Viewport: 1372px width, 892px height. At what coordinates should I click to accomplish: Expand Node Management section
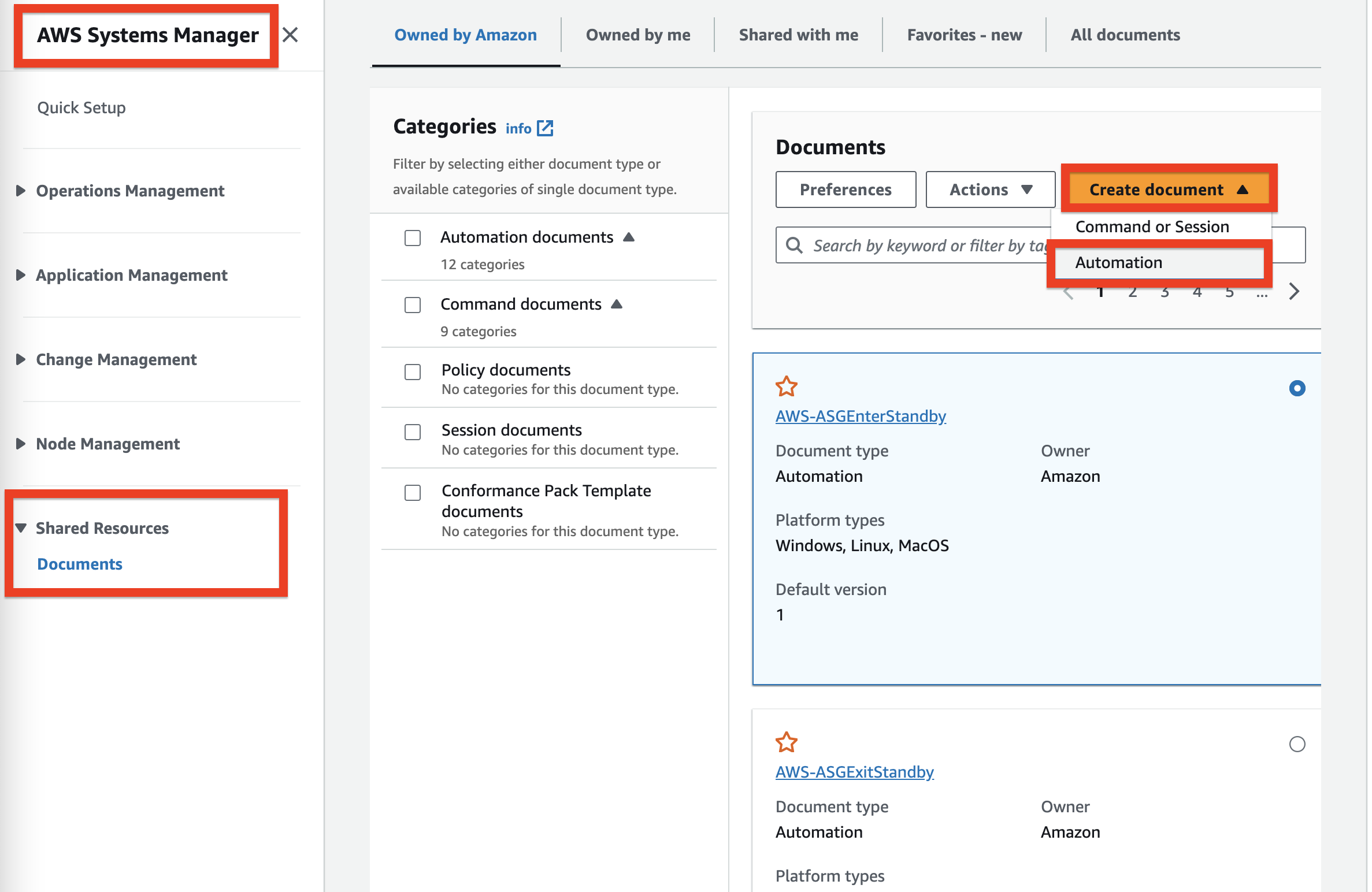21,444
